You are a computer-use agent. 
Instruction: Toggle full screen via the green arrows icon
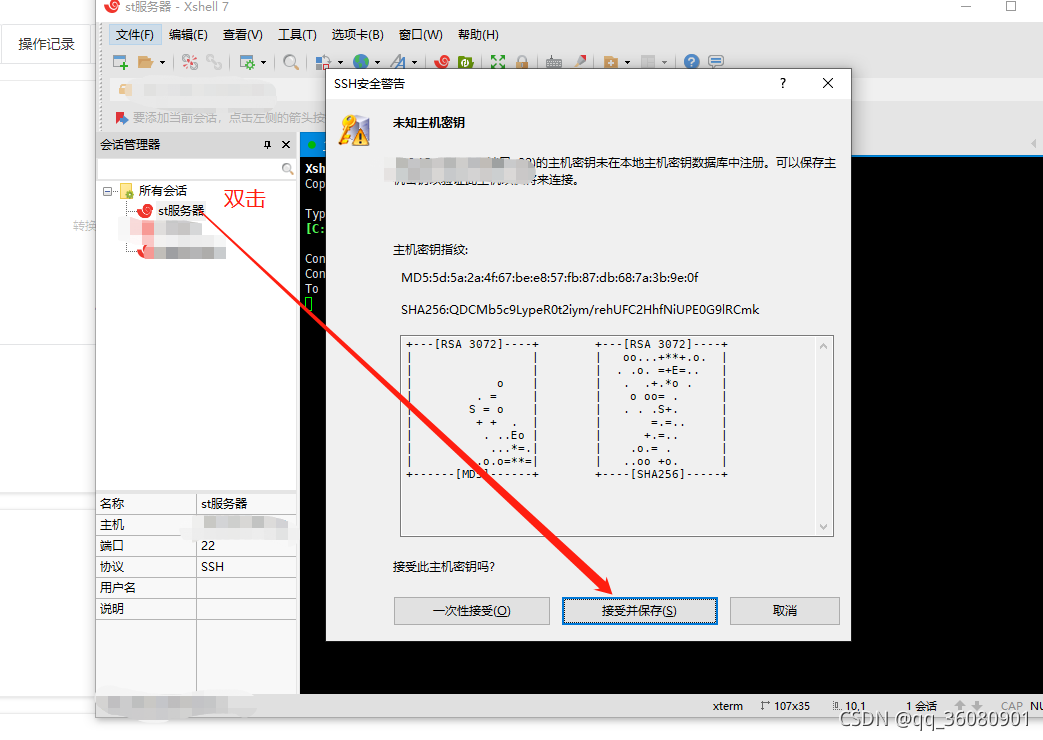point(498,62)
